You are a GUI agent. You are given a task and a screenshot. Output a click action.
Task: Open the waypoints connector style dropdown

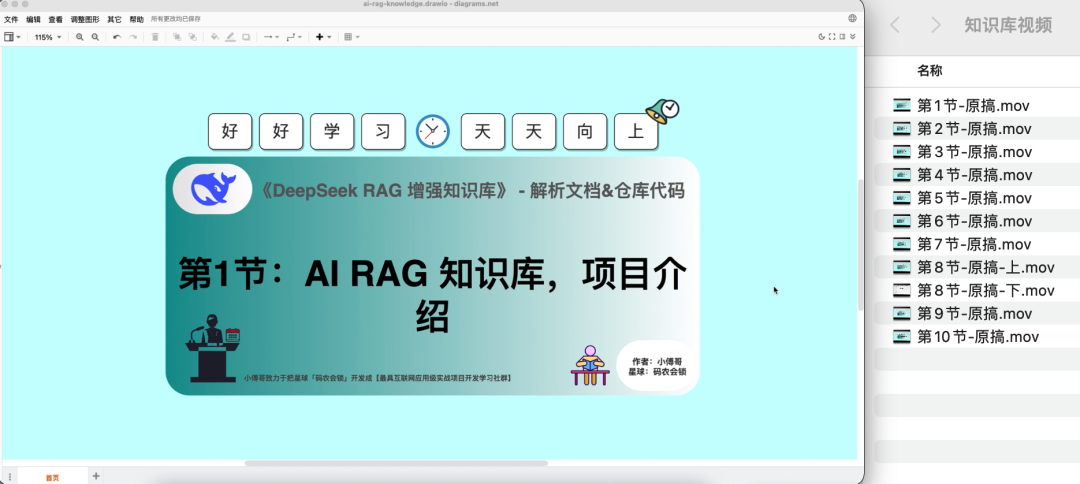click(293, 37)
